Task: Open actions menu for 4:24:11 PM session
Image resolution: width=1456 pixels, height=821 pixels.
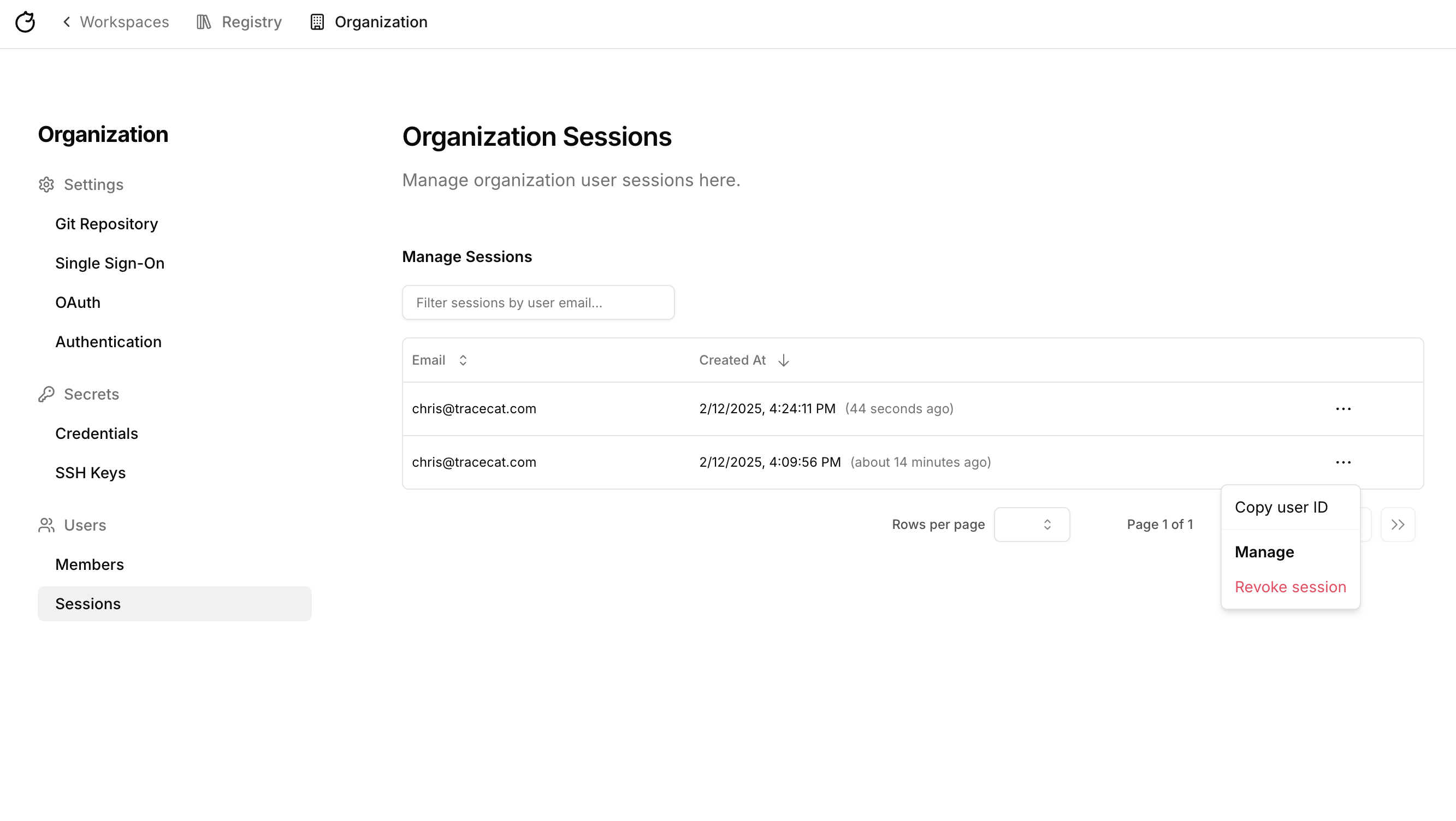Action: click(x=1343, y=408)
